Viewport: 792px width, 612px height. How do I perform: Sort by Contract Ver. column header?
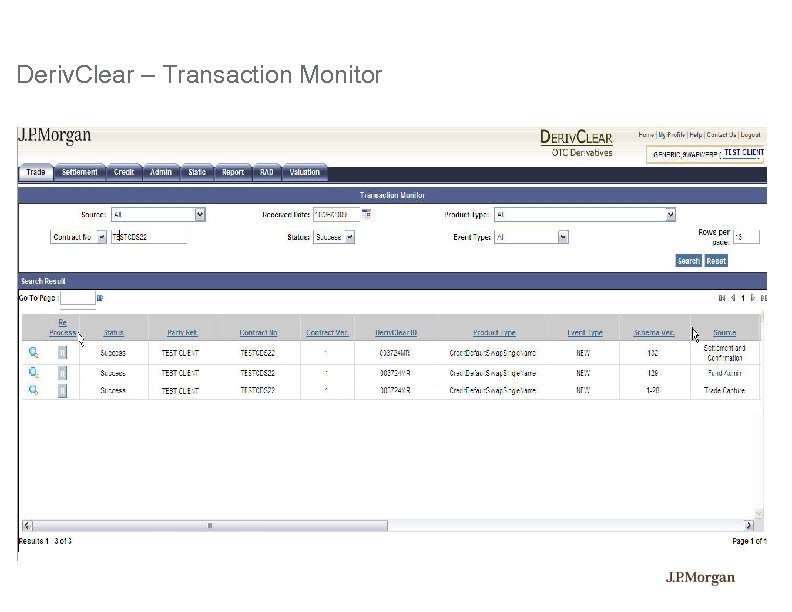[x=327, y=333]
